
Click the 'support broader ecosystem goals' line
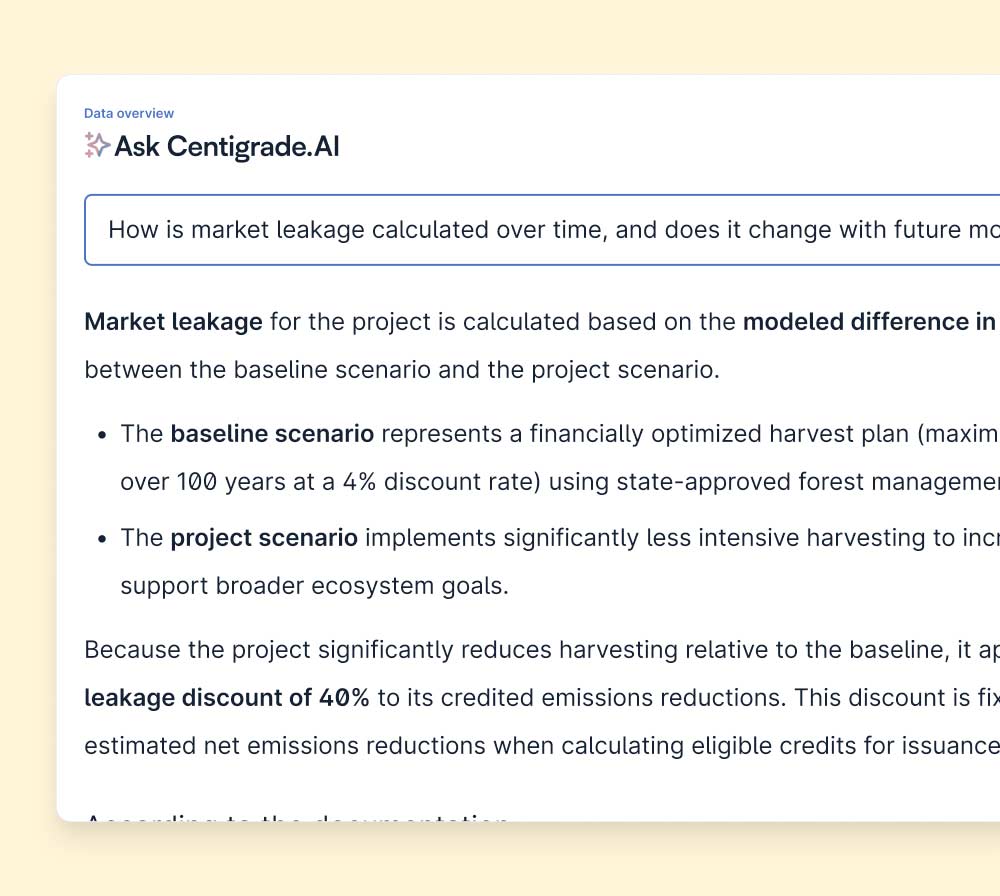[x=314, y=586]
